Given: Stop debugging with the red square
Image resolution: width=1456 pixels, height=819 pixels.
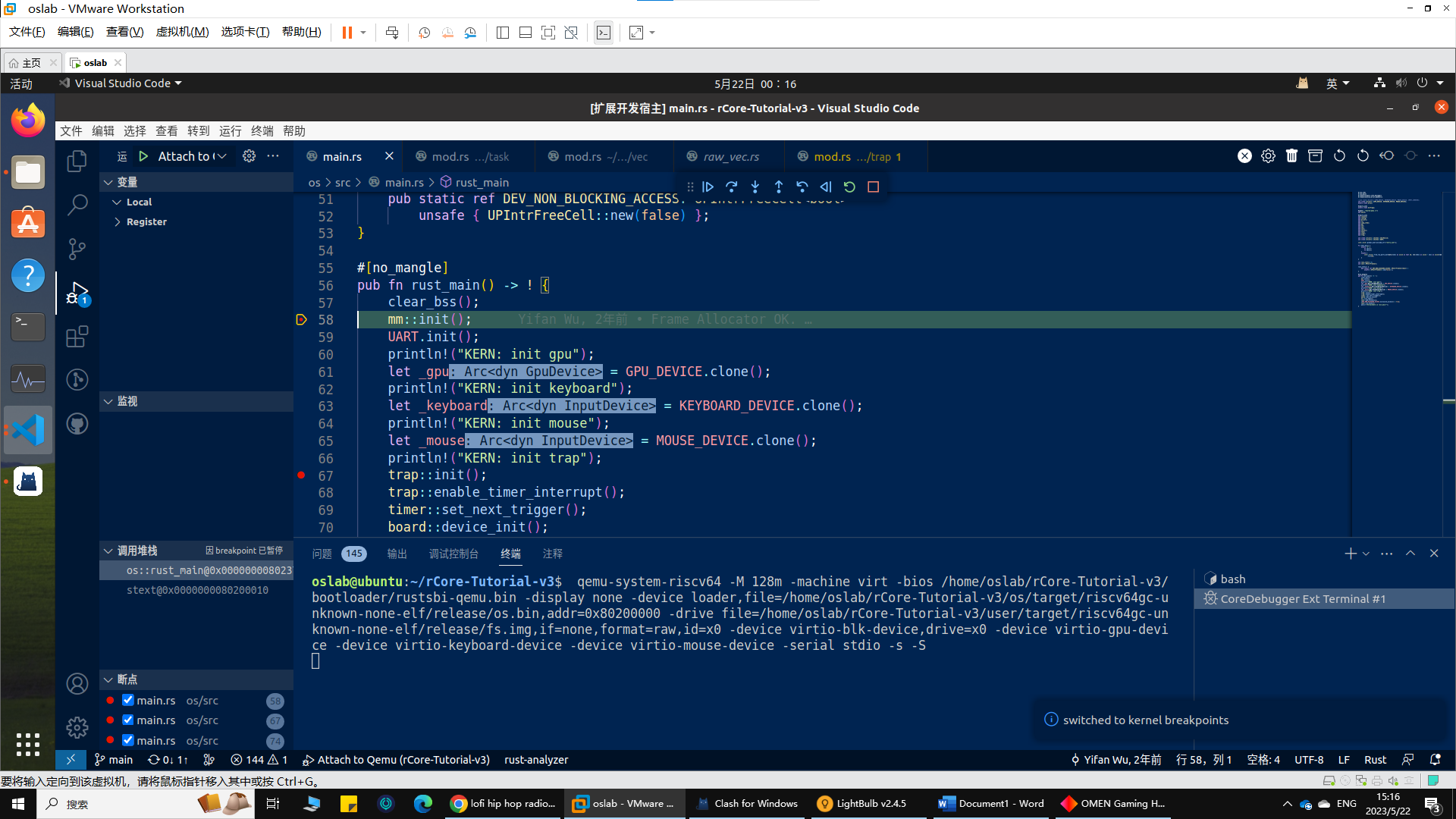Looking at the screenshot, I should tap(873, 187).
